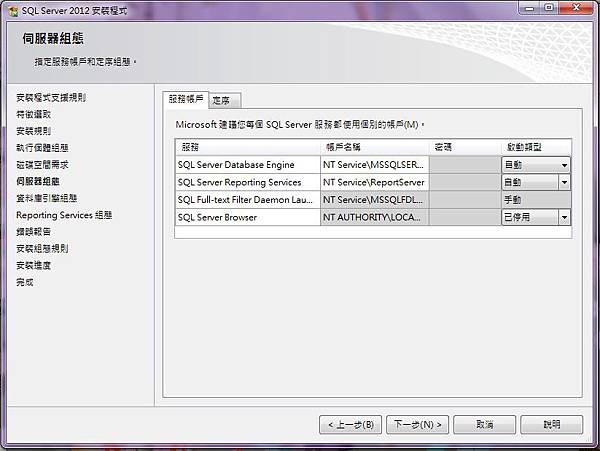Click the SQL Server setup title bar icon
Image resolution: width=600 pixels, height=451 pixels.
[13, 11]
